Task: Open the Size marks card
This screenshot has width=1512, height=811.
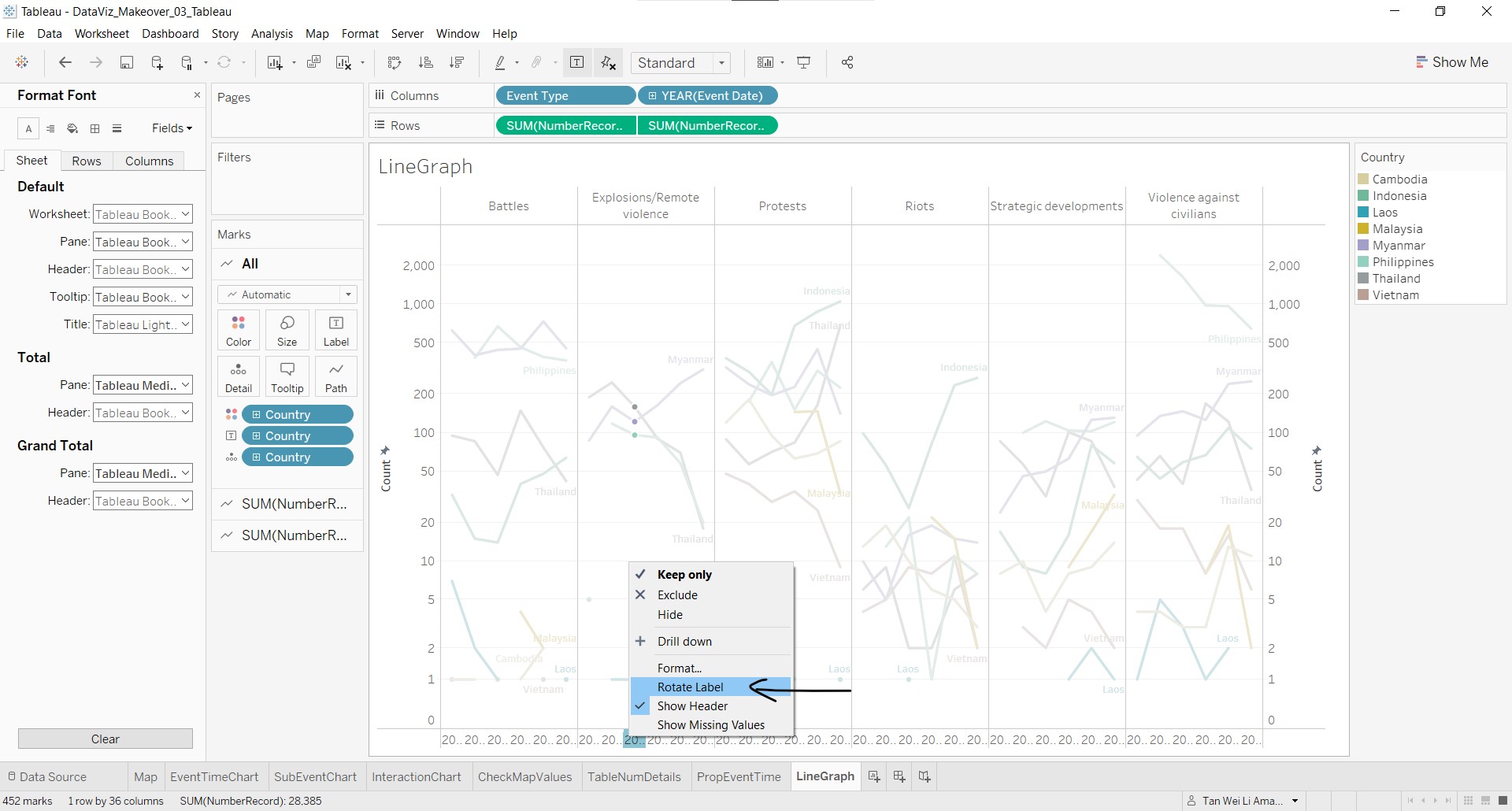Action: [287, 330]
